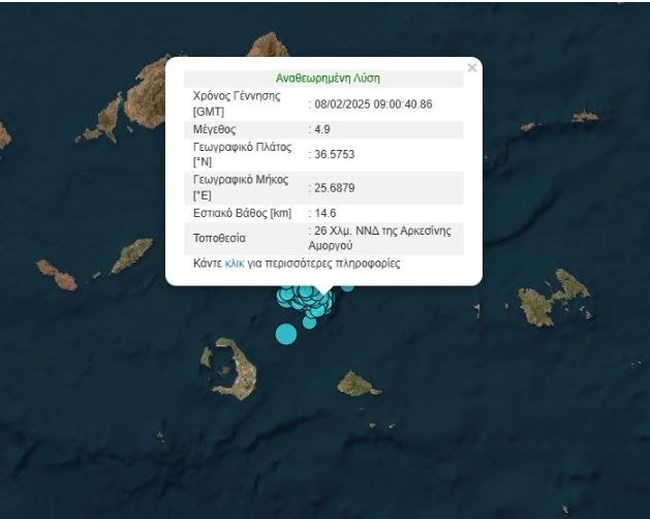The height and width of the screenshot is (519, 650).
Task: Click Sikinos island left of the popup
Action: tap(131, 255)
